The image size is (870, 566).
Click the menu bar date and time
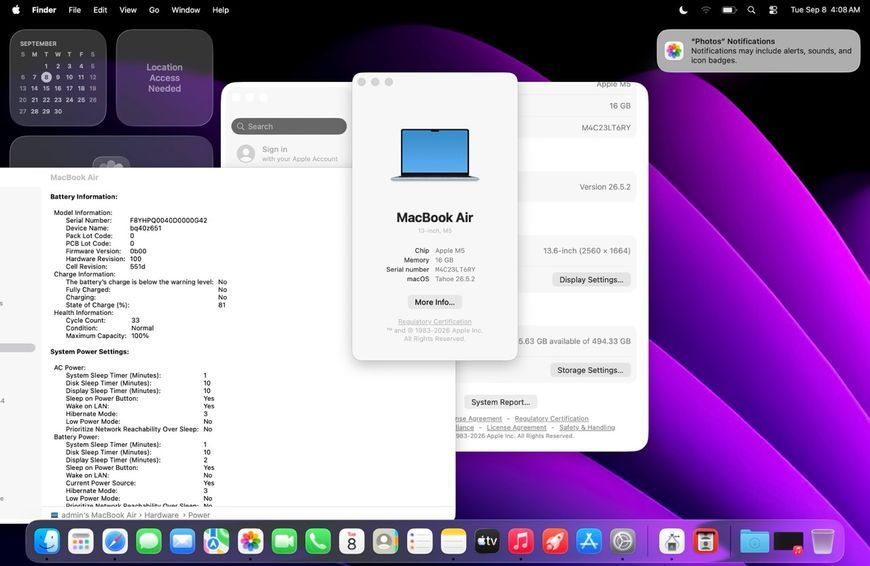click(x=825, y=10)
